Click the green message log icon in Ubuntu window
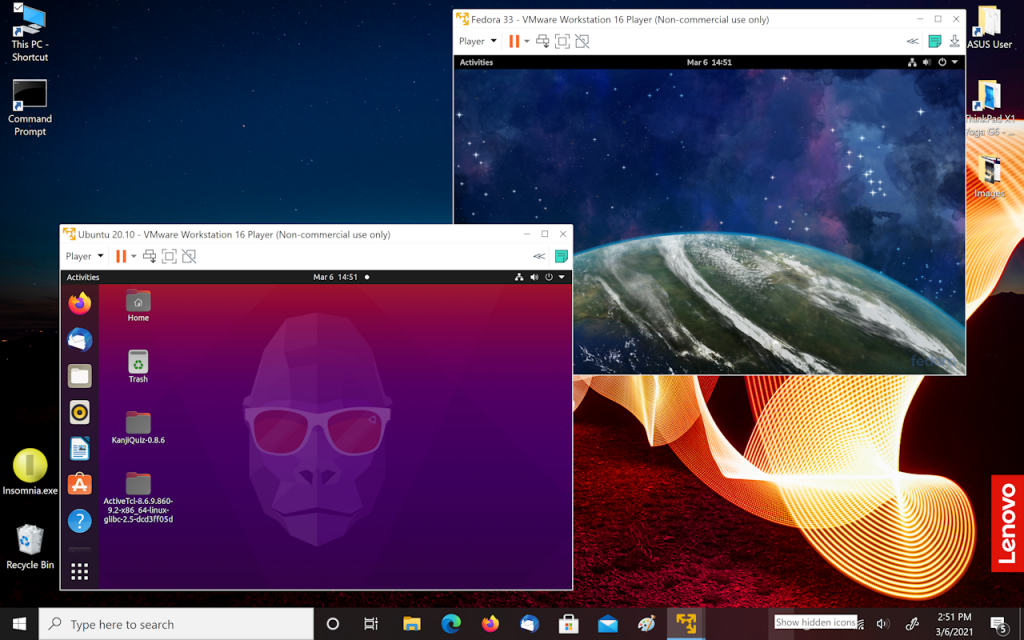1024x640 pixels. click(x=561, y=256)
